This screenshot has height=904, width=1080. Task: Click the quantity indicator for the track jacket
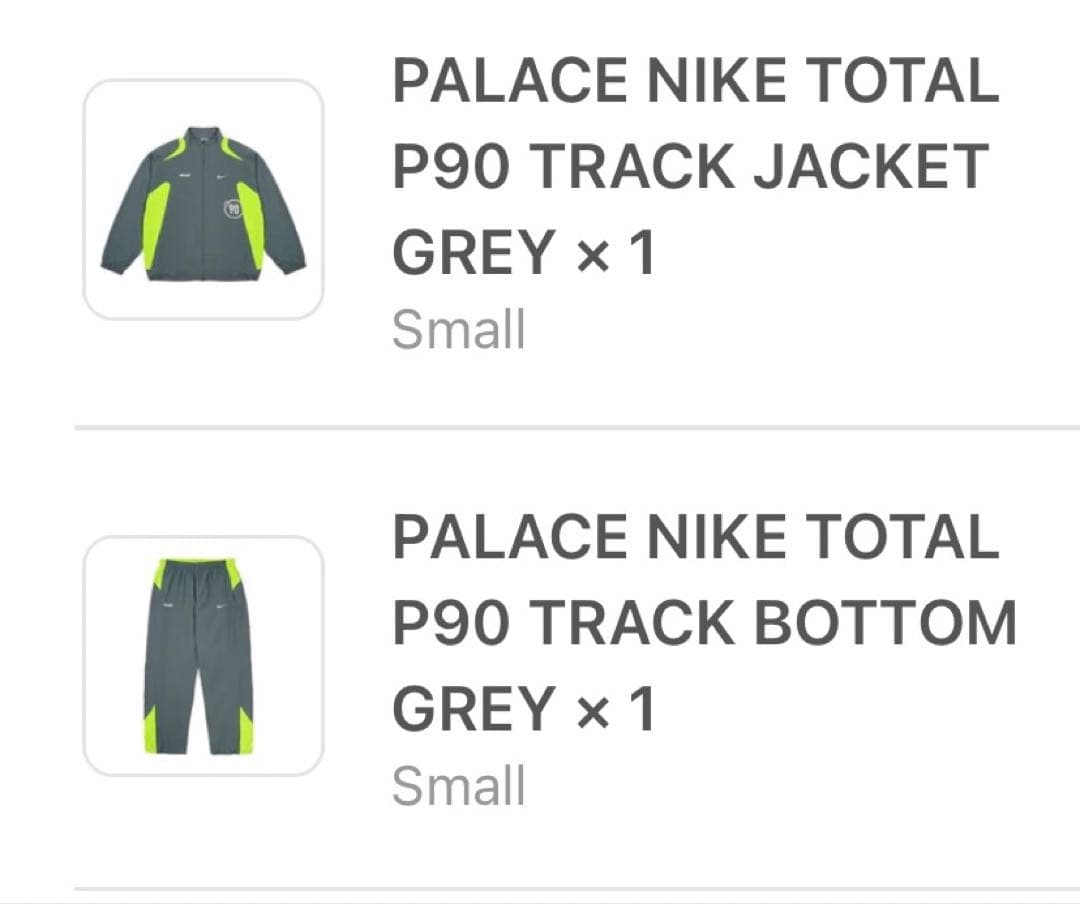coord(614,248)
